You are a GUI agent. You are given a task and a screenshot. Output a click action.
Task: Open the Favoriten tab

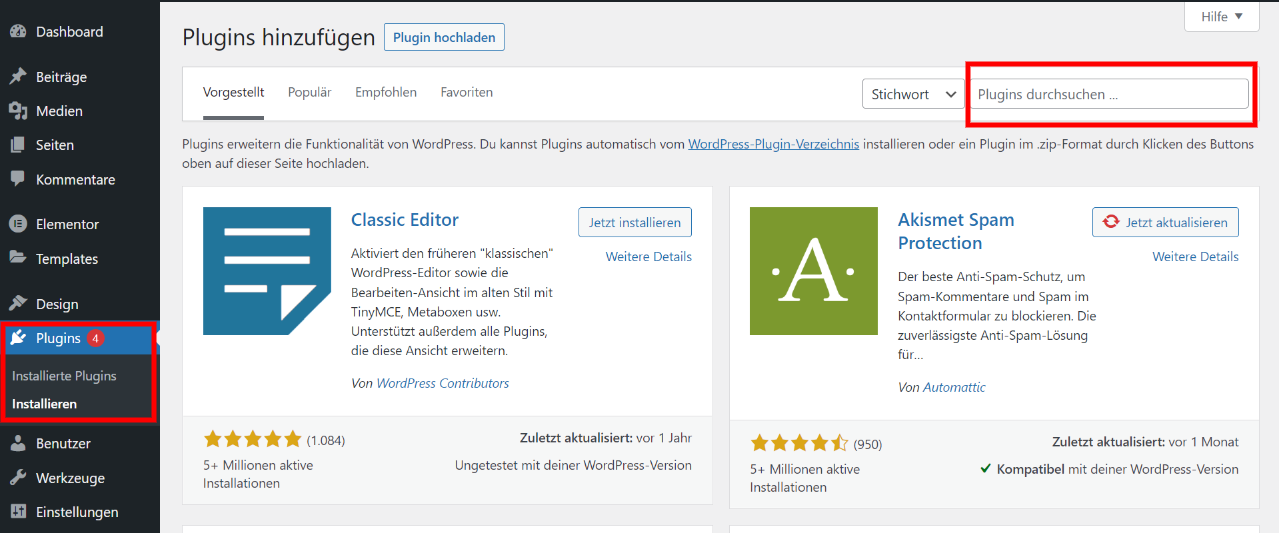point(466,92)
